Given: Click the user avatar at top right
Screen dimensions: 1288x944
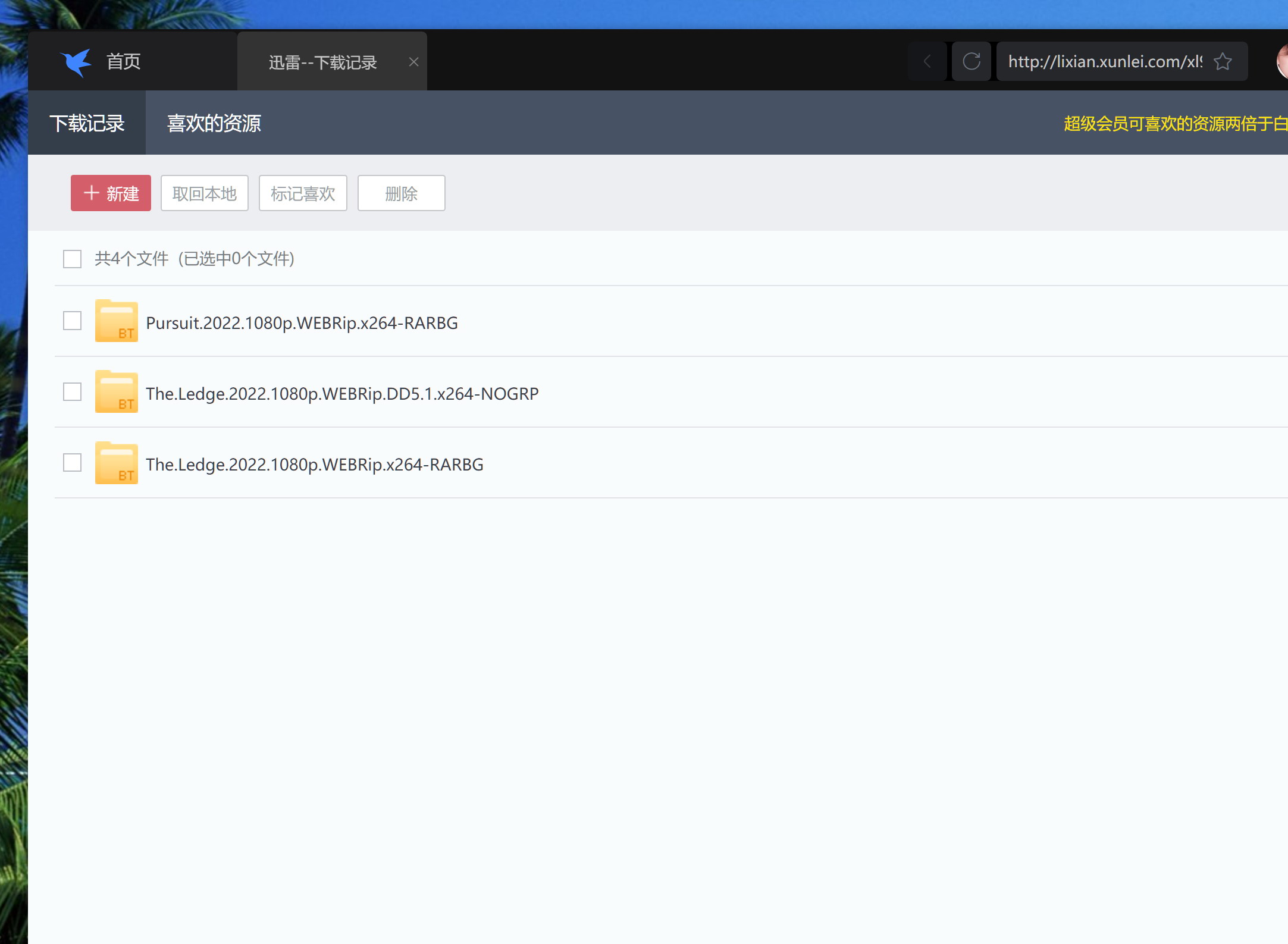Looking at the screenshot, I should click(1282, 61).
